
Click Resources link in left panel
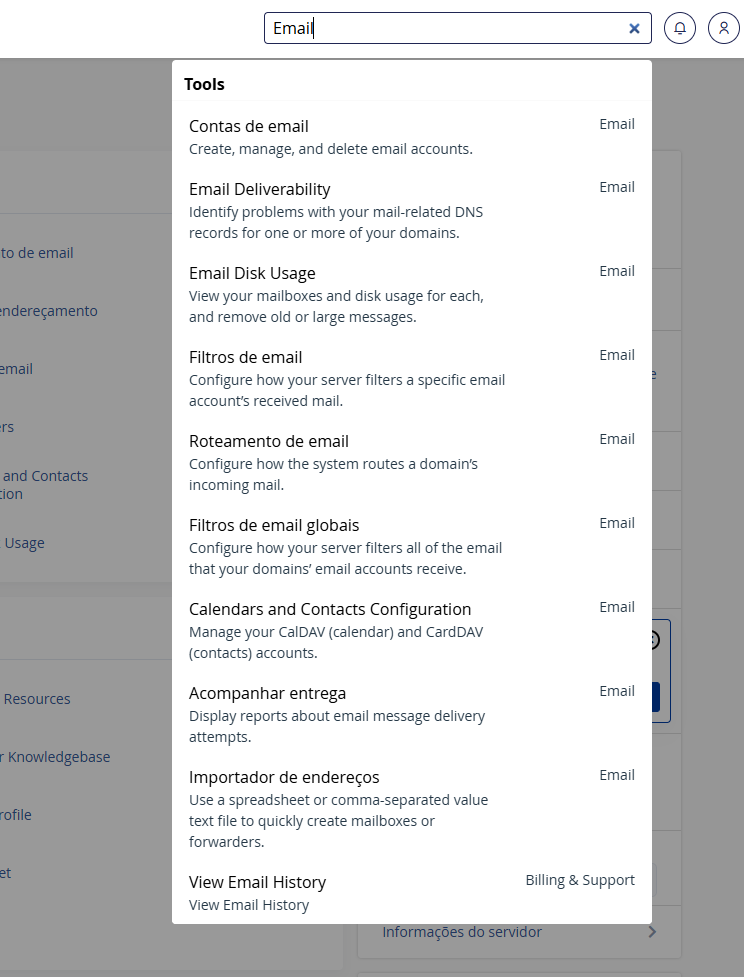(x=37, y=699)
